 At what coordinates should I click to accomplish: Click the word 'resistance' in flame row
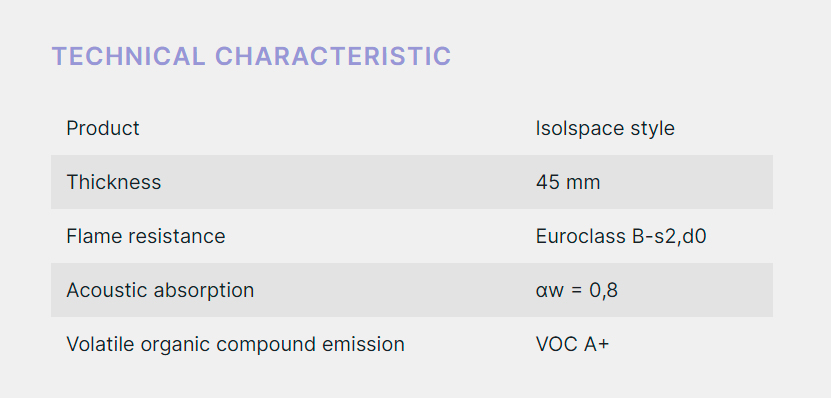(x=177, y=236)
